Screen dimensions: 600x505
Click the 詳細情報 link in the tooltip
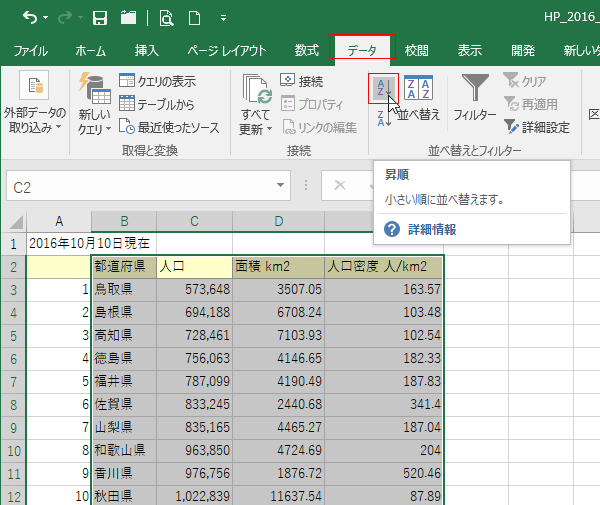431,229
